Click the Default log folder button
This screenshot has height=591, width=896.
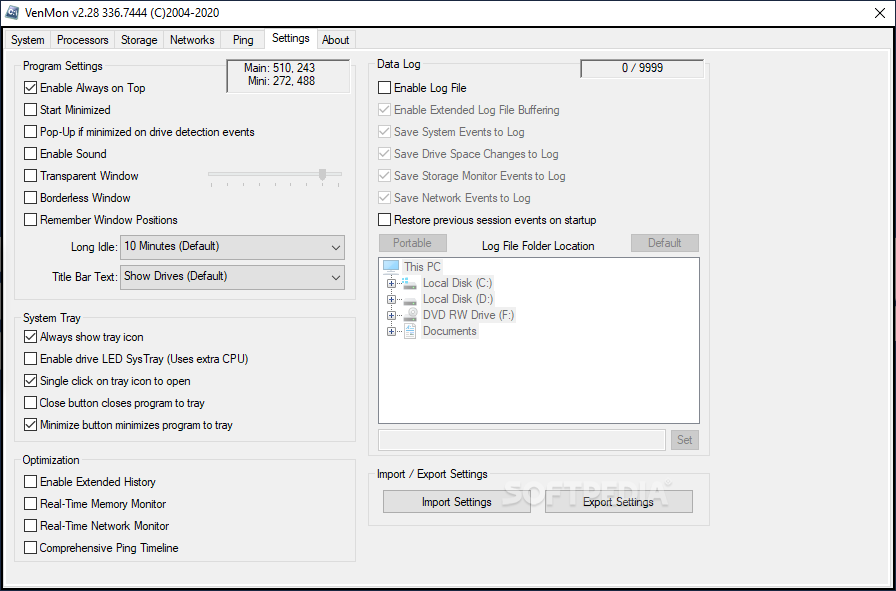tap(665, 243)
